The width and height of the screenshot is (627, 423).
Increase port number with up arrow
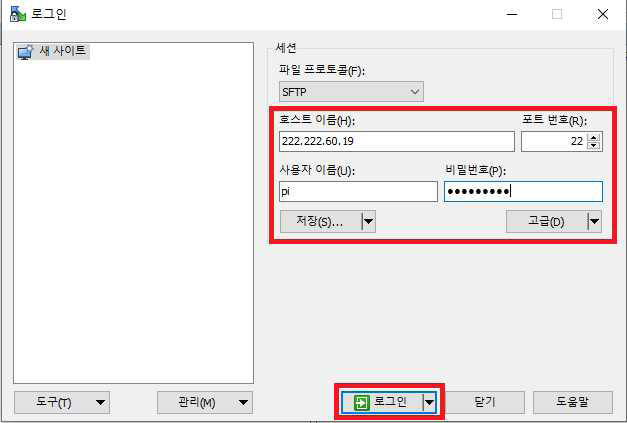click(x=594, y=137)
